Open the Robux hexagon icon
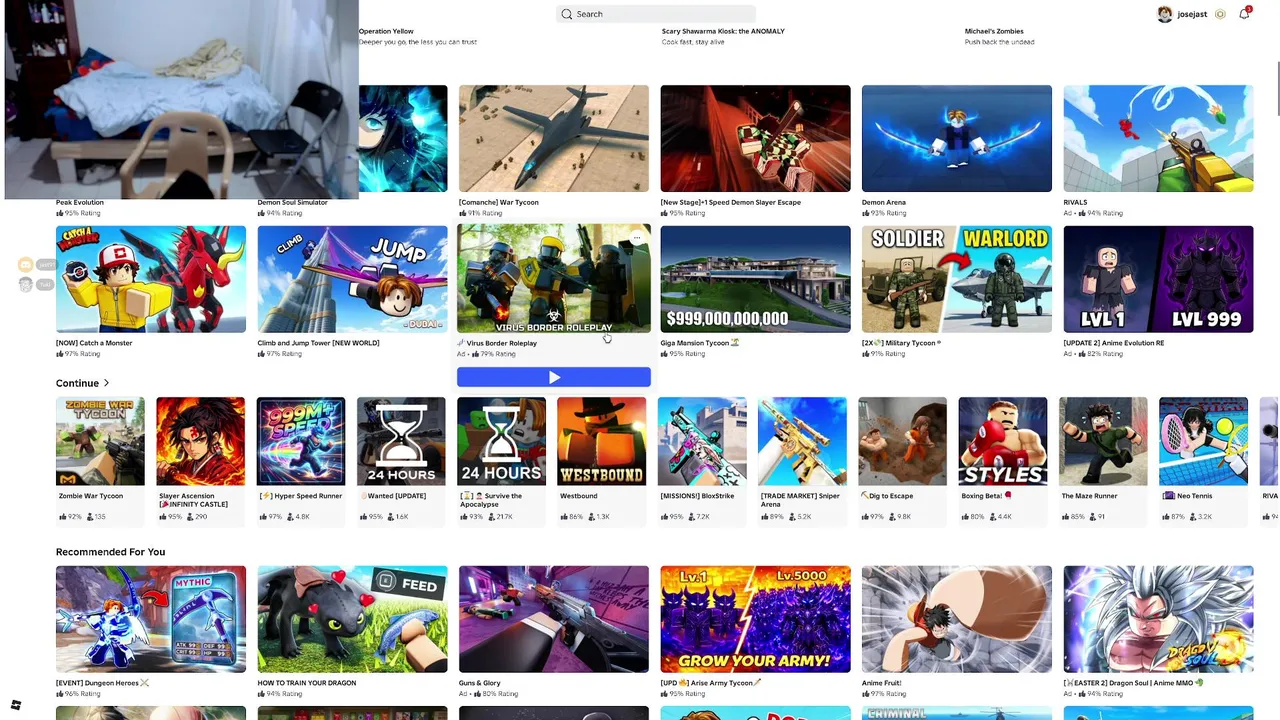Image resolution: width=1280 pixels, height=720 pixels. [x=1220, y=14]
